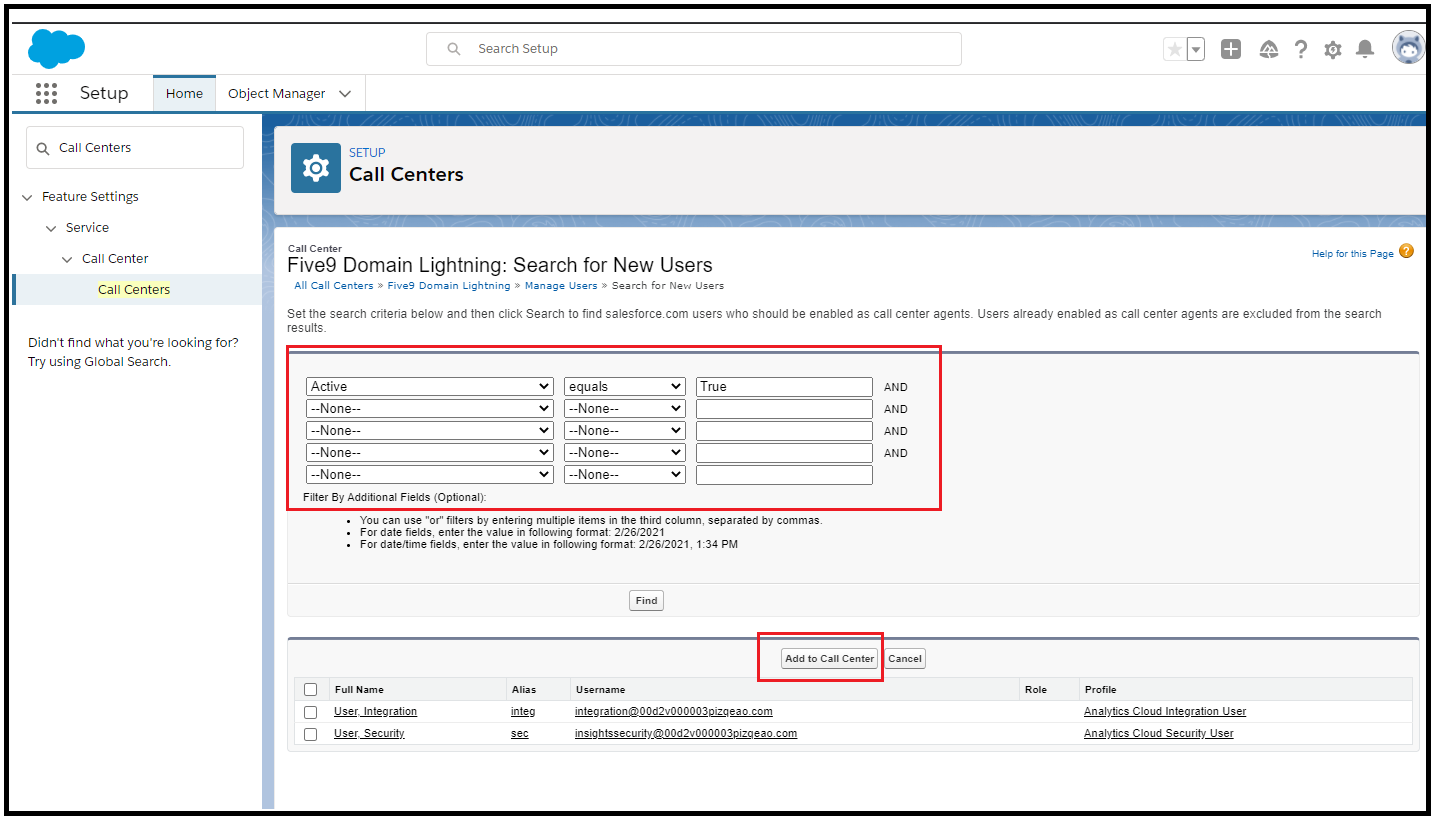Image resolution: width=1437 pixels, height=824 pixels.
Task: Click the global actions plus icon
Action: 1231,49
